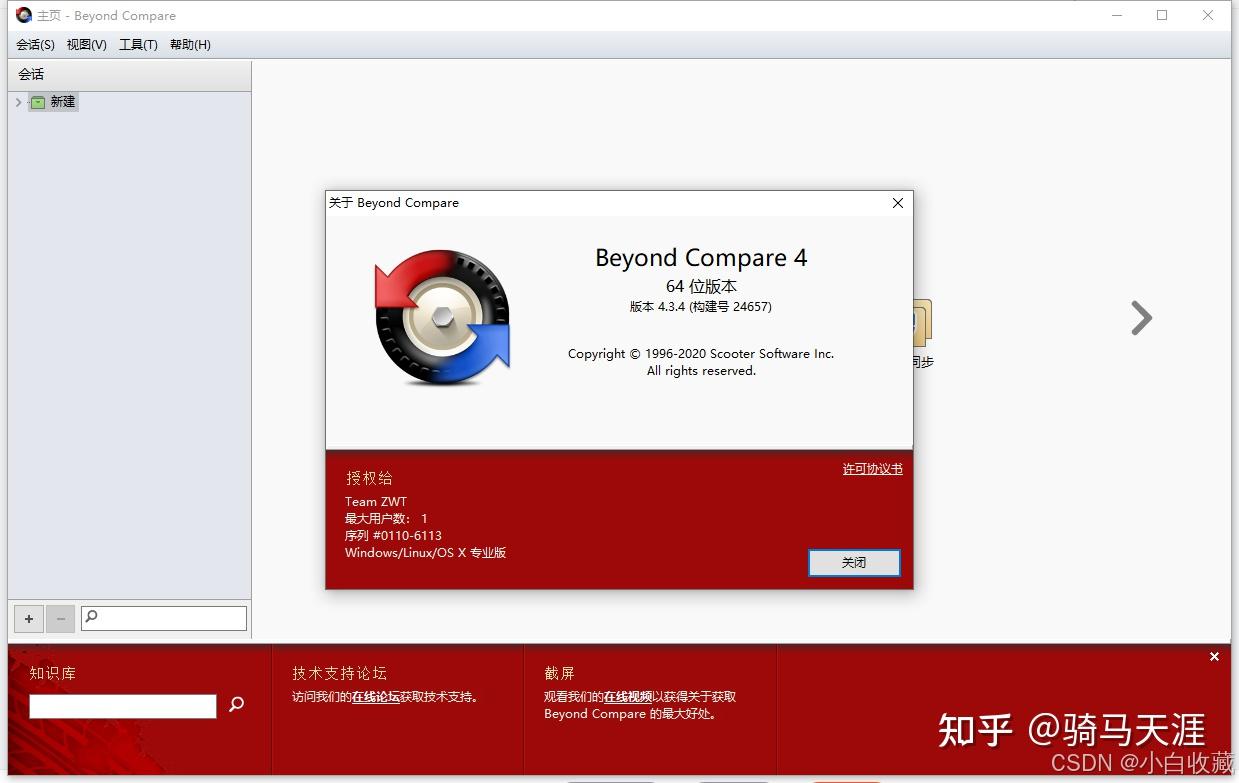Expand the 新建 node in session tree
This screenshot has width=1239, height=783.
[x=17, y=101]
